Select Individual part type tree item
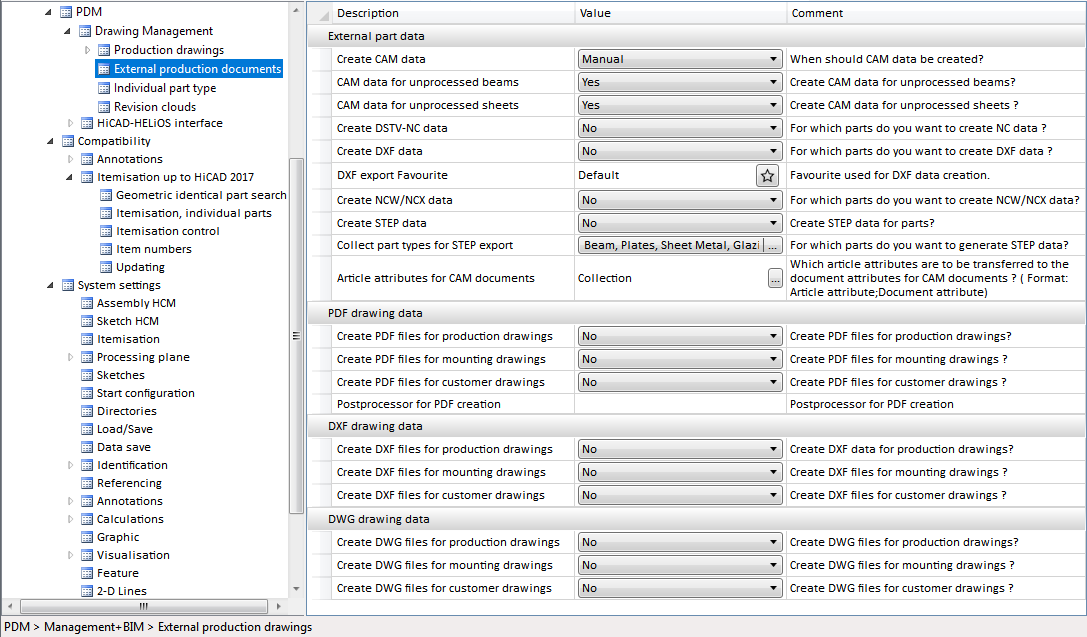The image size is (1087, 637). 164,88
